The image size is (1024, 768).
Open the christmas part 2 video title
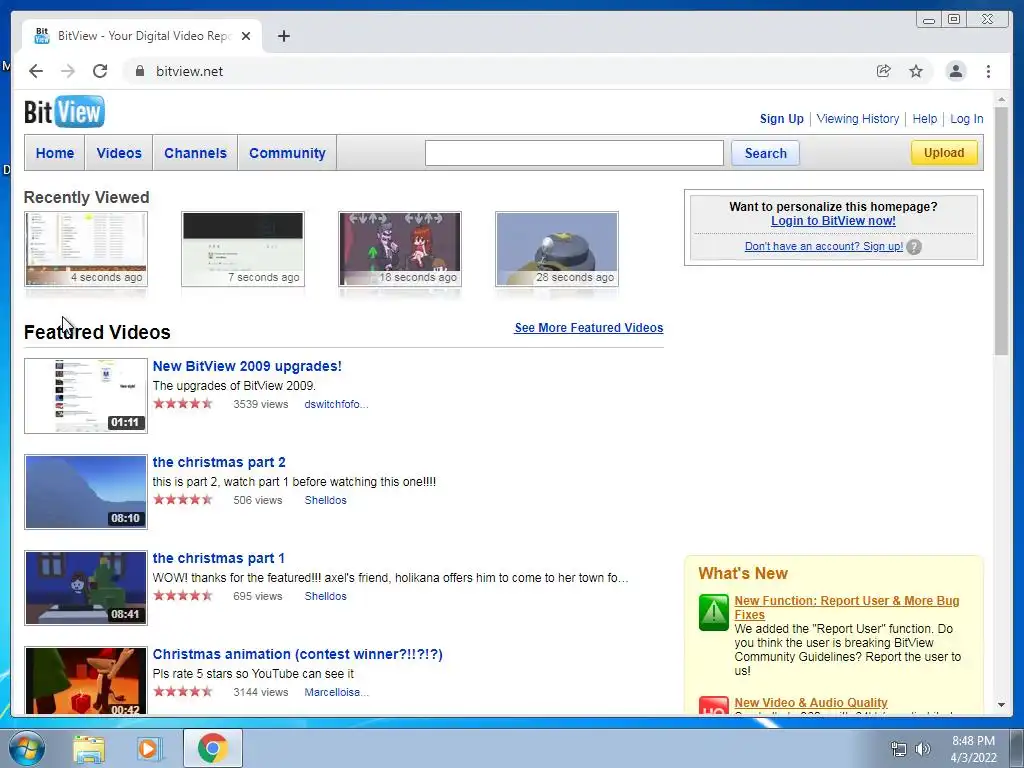coord(219,462)
